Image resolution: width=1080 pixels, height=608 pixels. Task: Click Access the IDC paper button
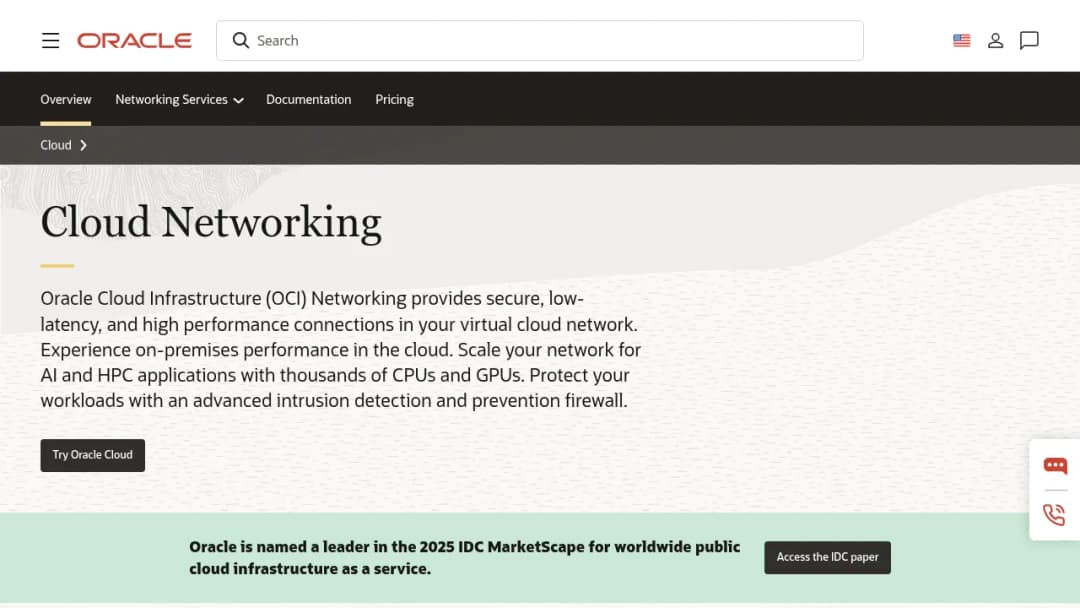tap(827, 557)
